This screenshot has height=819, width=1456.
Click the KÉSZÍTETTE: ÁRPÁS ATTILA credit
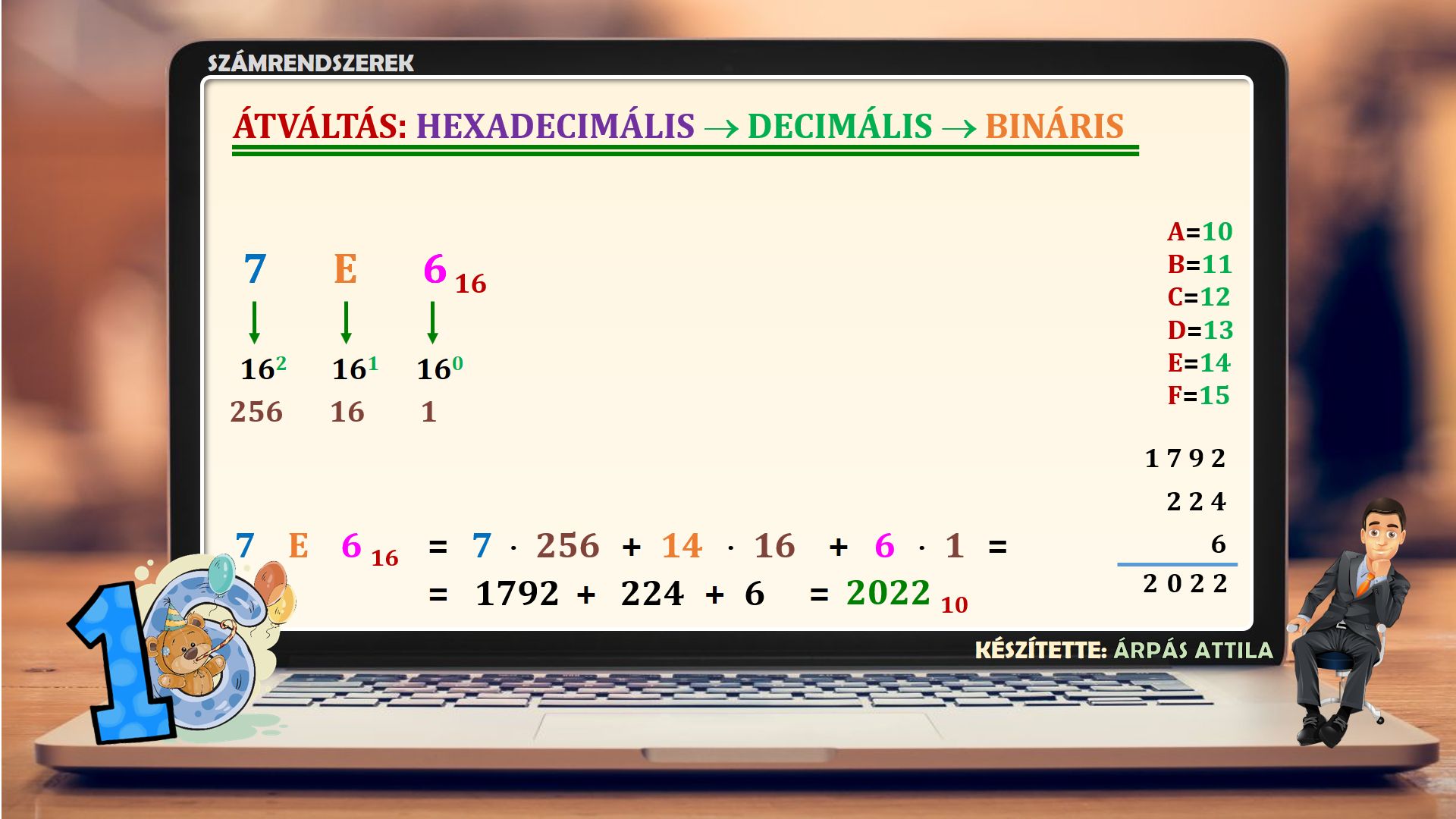click(1123, 650)
